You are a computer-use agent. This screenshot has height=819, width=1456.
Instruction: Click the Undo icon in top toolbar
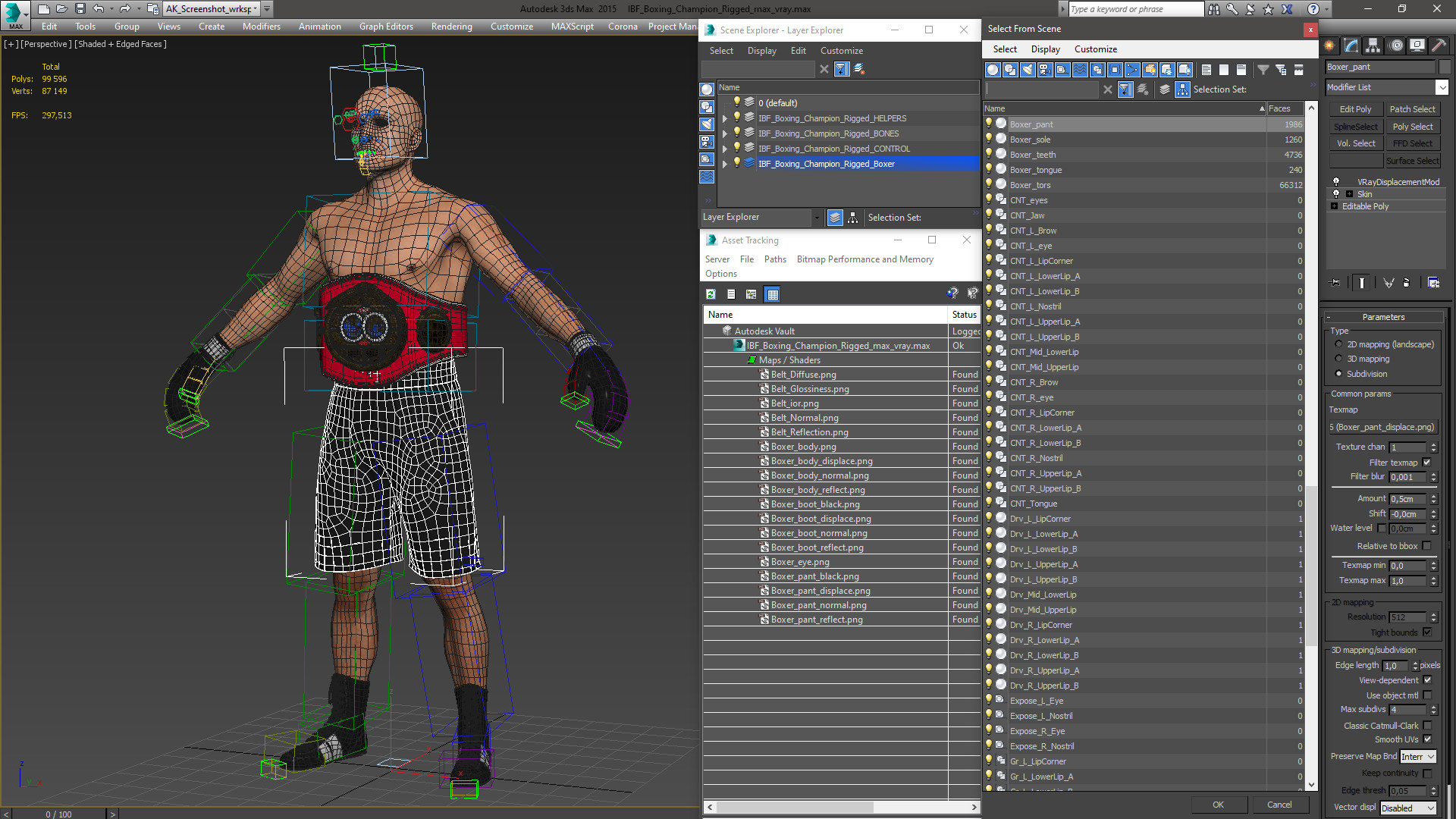[x=99, y=9]
